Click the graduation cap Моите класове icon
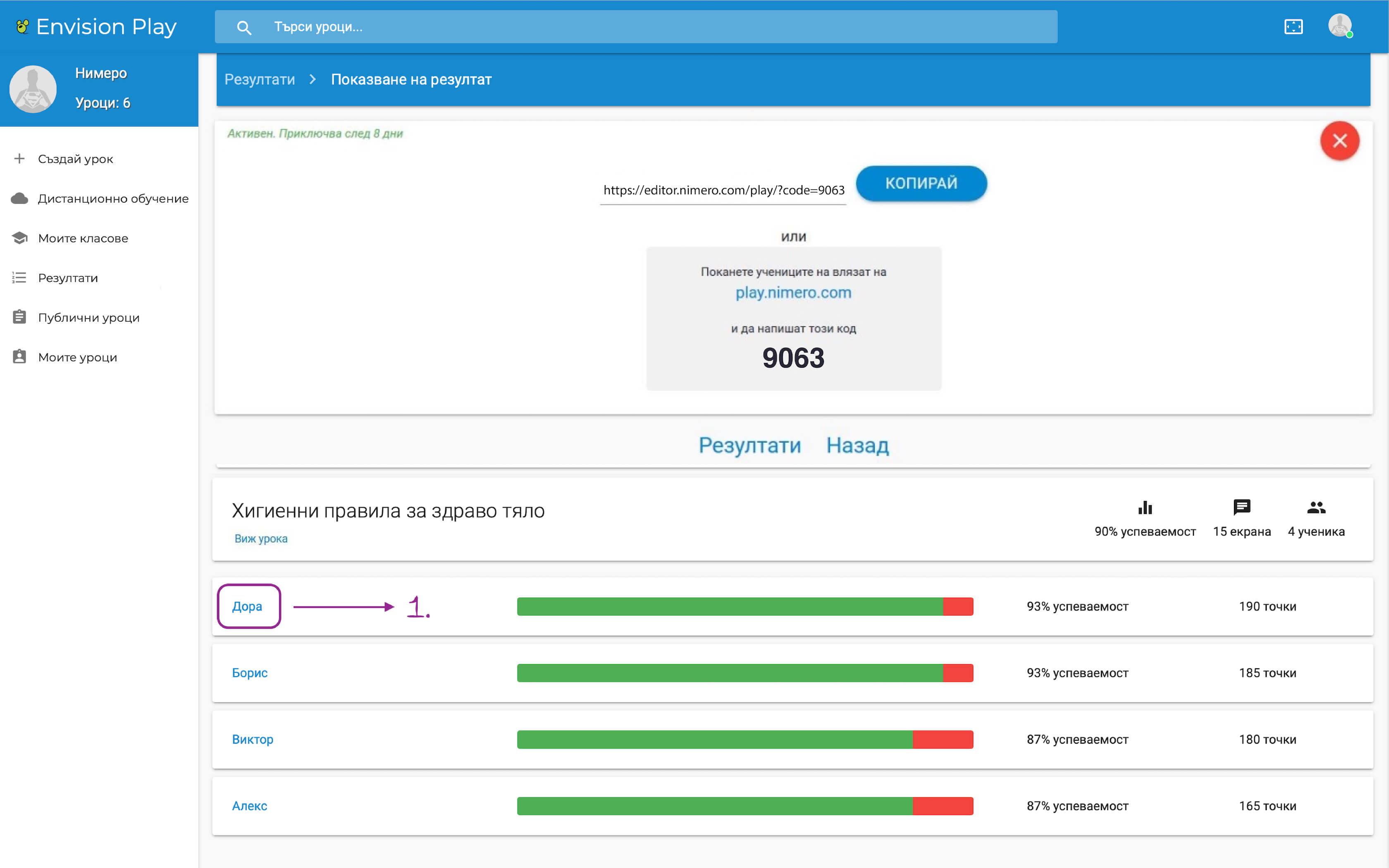 [19, 238]
